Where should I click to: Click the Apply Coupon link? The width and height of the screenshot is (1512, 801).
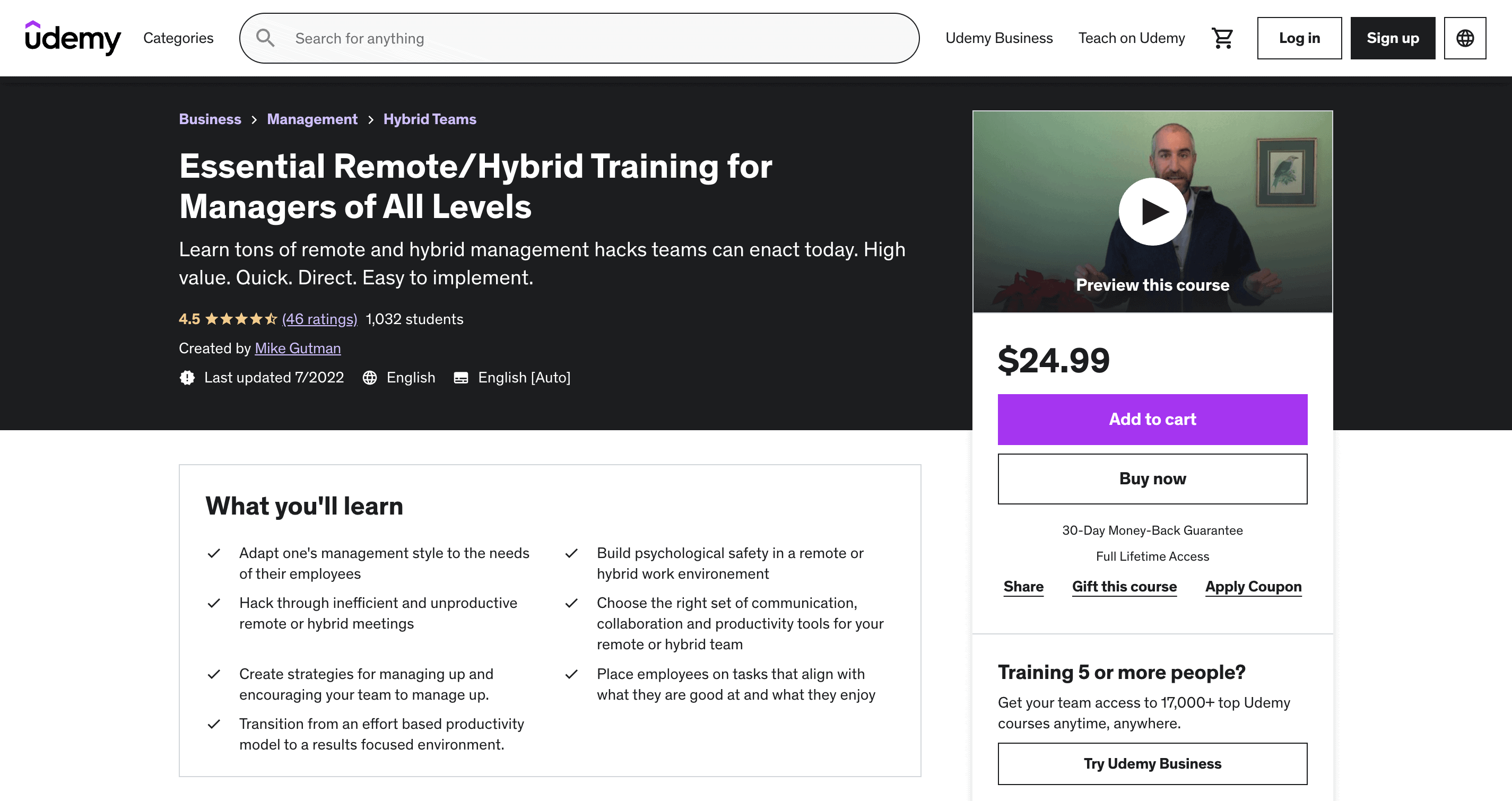pos(1253,586)
